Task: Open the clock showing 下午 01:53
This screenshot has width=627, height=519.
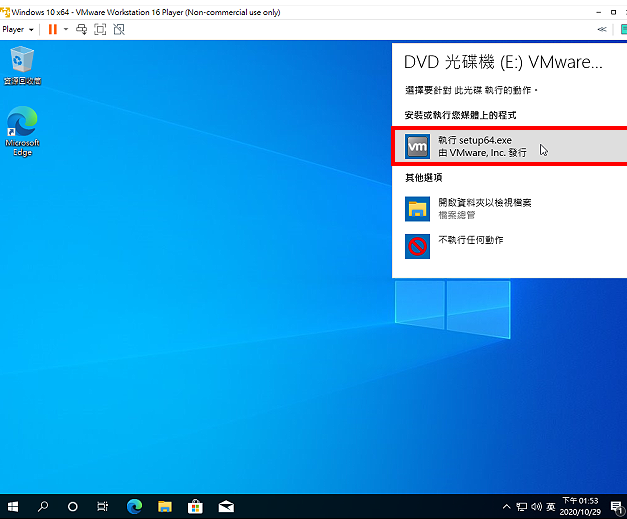Action: coord(580,506)
